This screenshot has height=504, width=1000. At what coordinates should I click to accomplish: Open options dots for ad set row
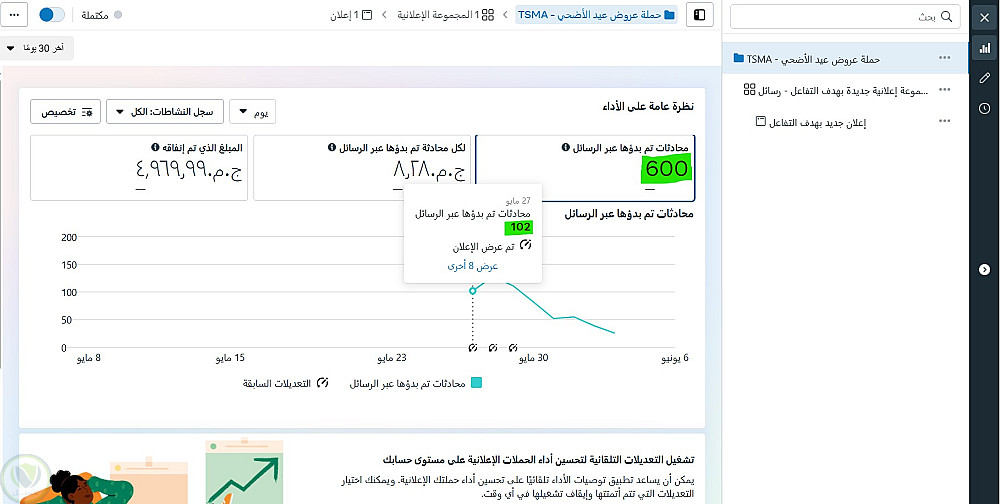tap(945, 90)
